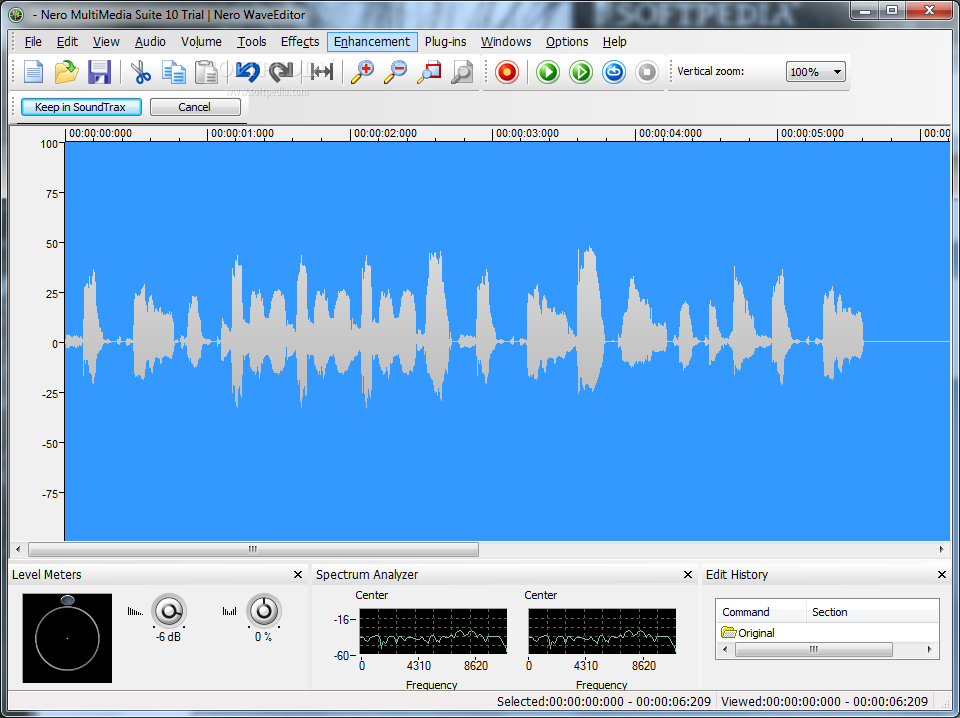Image resolution: width=960 pixels, height=718 pixels.
Task: Play selection with the second green play button
Action: 581,72
